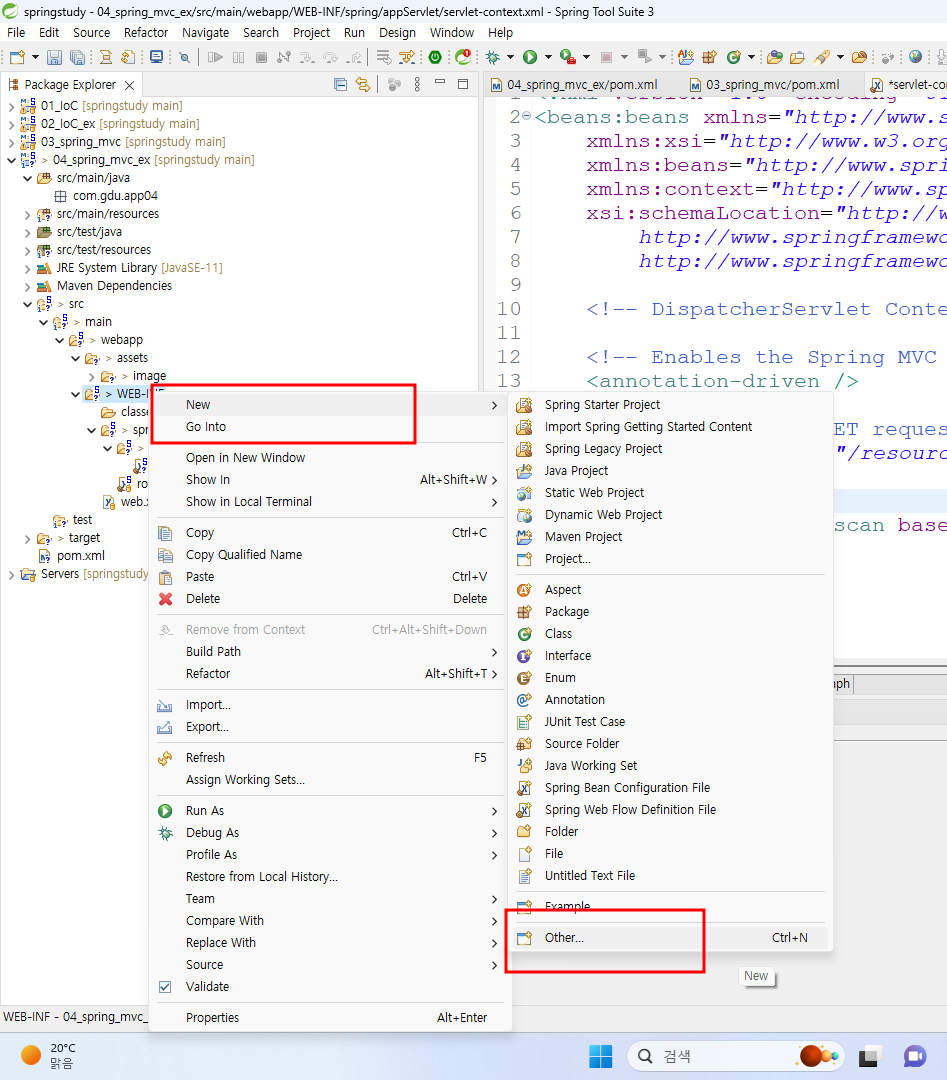Click the Open Console monitor toolbar icon
Screen dimensions: 947x1080
(x=156, y=57)
